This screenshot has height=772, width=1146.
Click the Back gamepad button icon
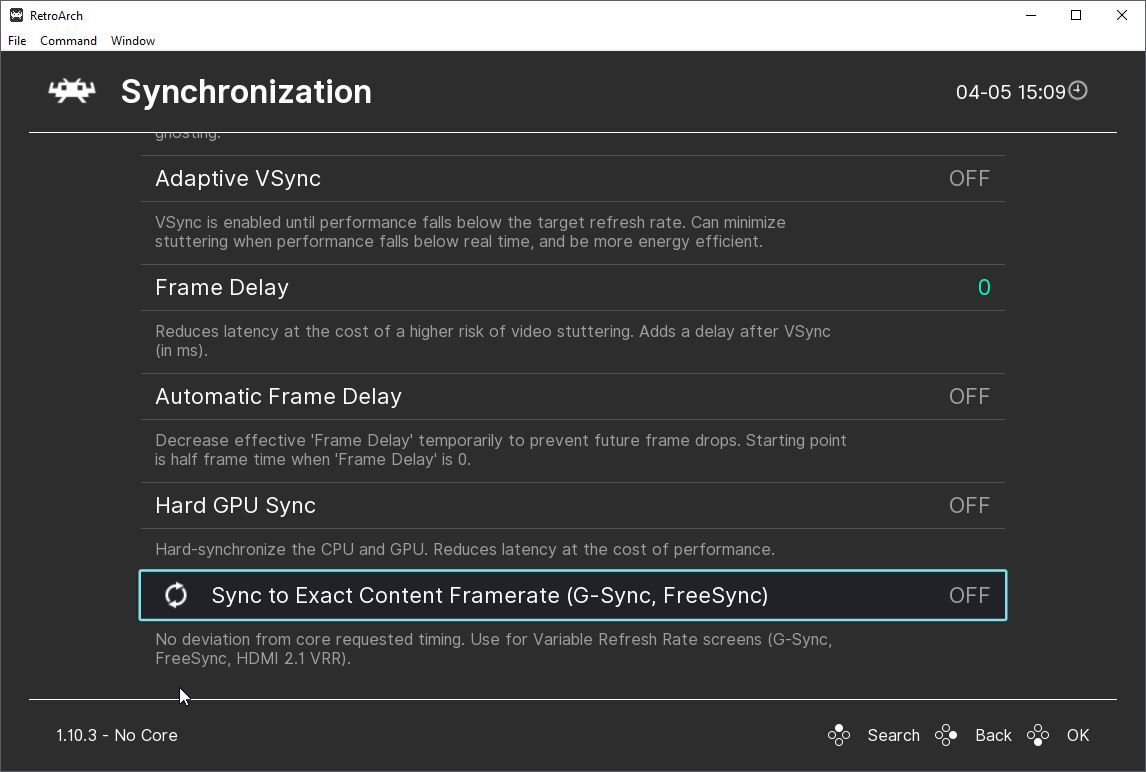[946, 735]
